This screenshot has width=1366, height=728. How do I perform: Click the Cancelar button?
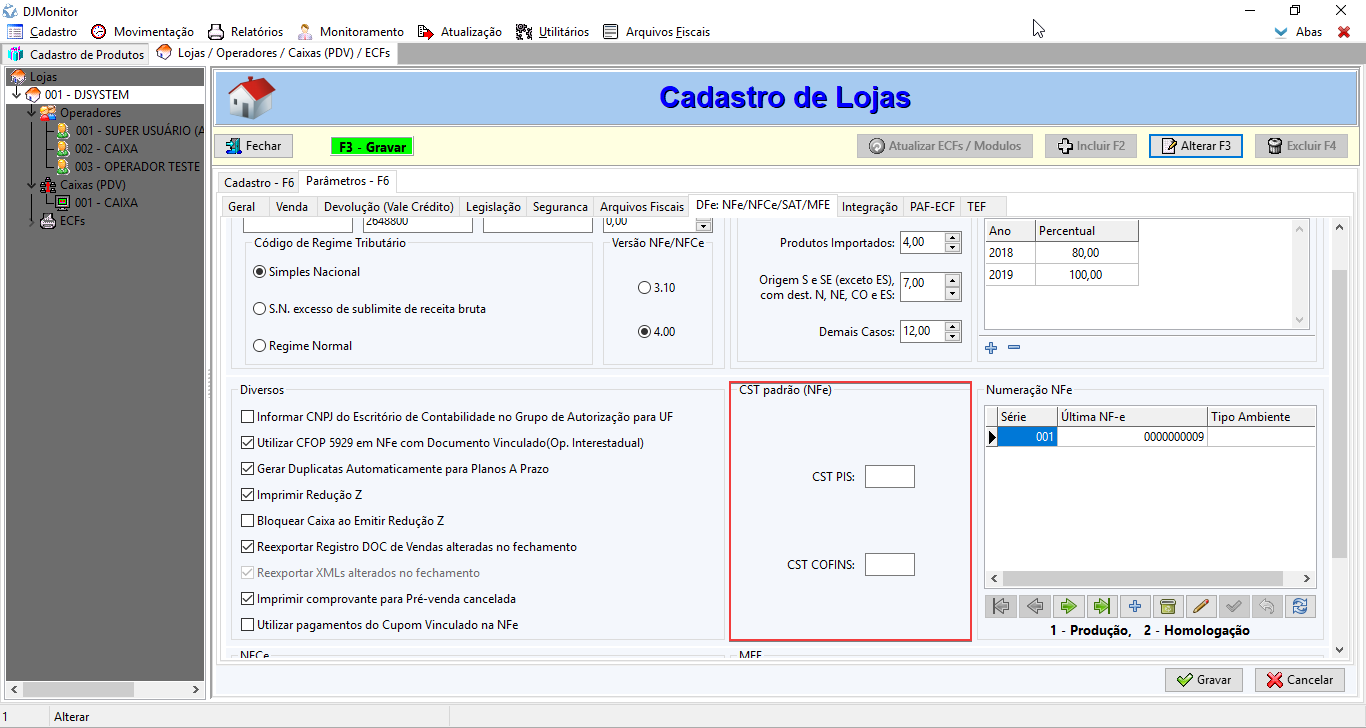[x=1300, y=680]
